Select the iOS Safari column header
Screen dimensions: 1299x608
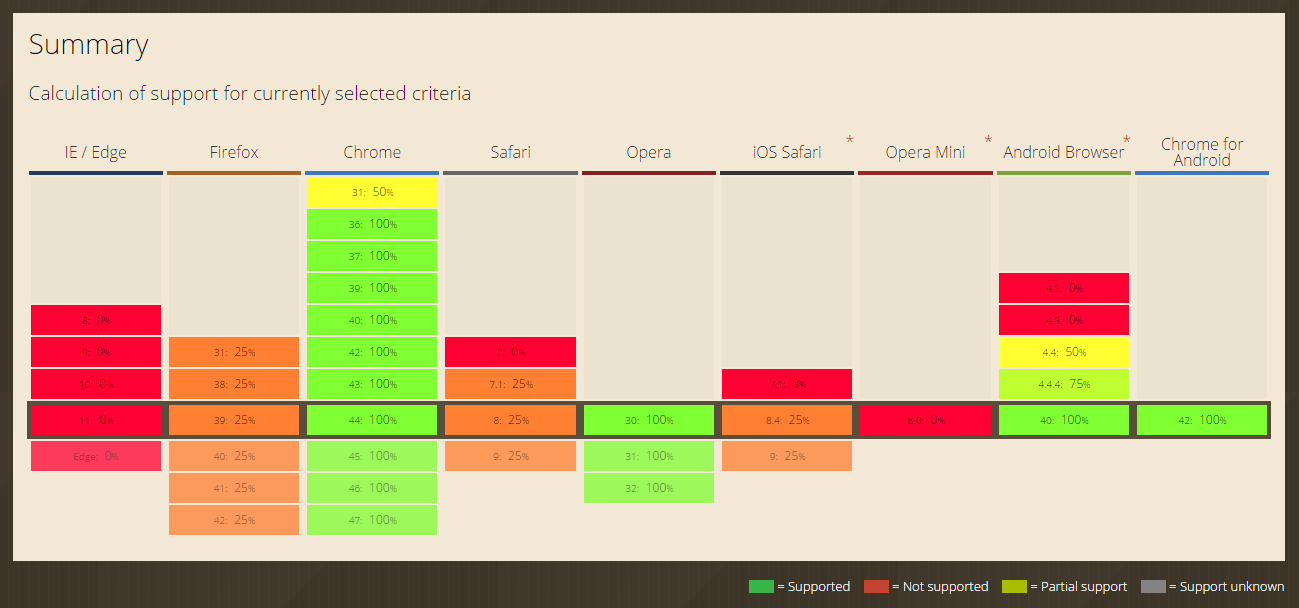tap(787, 152)
